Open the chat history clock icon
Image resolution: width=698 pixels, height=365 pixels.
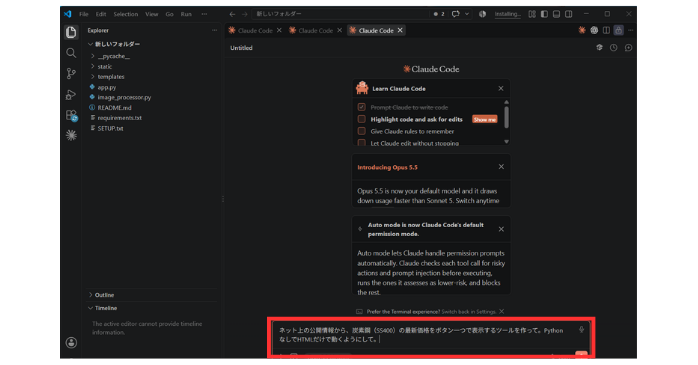[x=613, y=48]
